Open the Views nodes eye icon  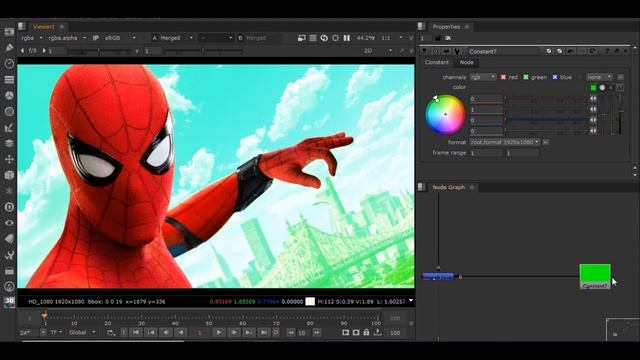pyautogui.click(x=9, y=223)
